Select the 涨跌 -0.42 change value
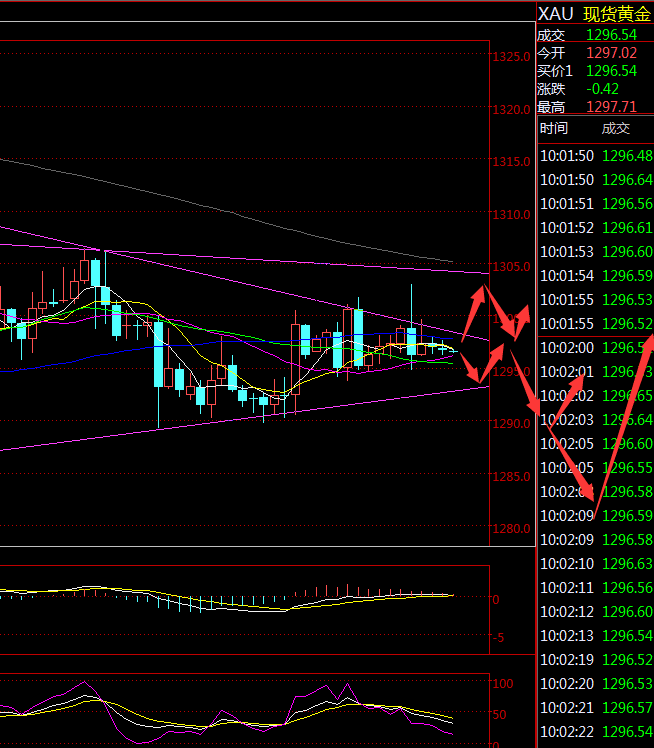This screenshot has width=654, height=748. point(602,89)
